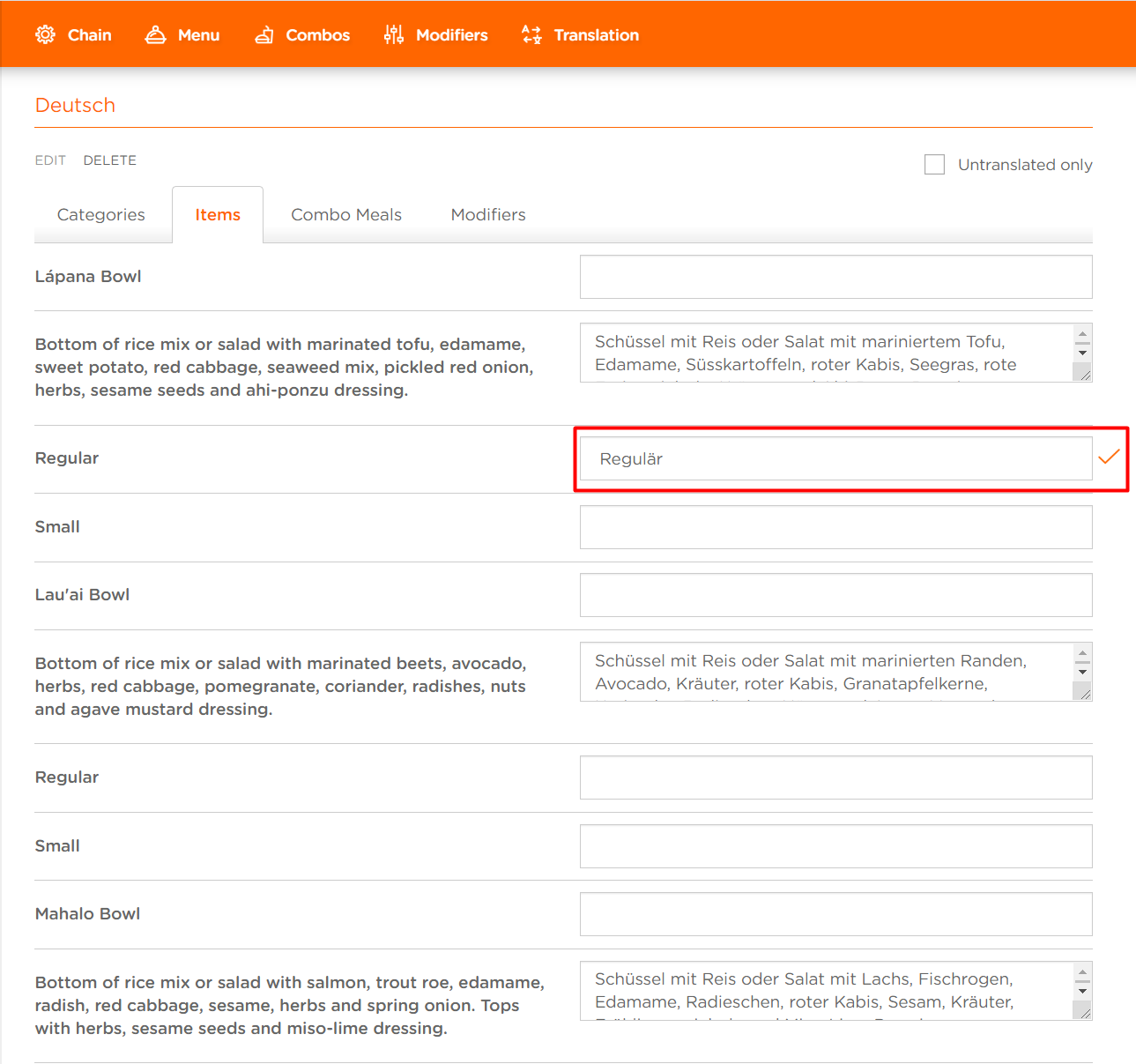Image resolution: width=1136 pixels, height=1064 pixels.
Task: Click resize handle of salmon description textarea
Action: 1084,1012
